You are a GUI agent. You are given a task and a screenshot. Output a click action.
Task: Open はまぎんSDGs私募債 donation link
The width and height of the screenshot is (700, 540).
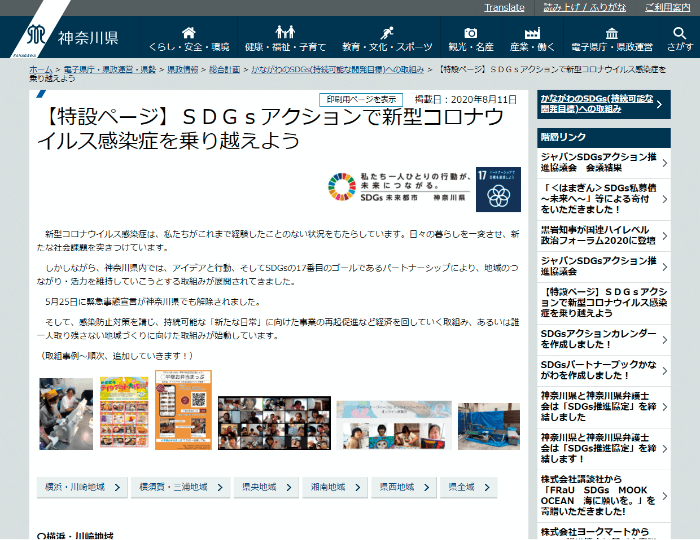coord(604,199)
